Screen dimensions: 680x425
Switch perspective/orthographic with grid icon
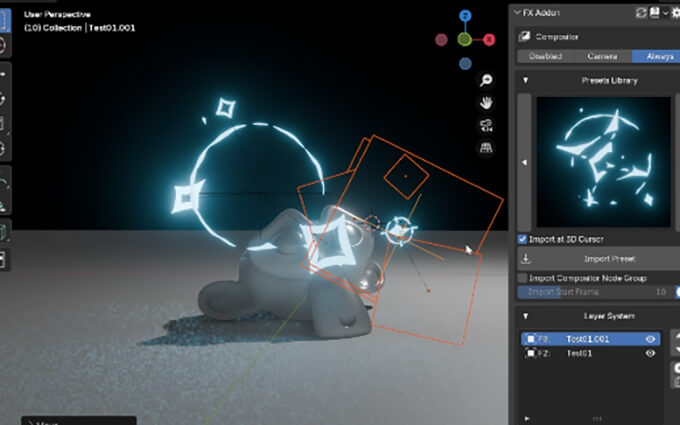click(x=486, y=148)
